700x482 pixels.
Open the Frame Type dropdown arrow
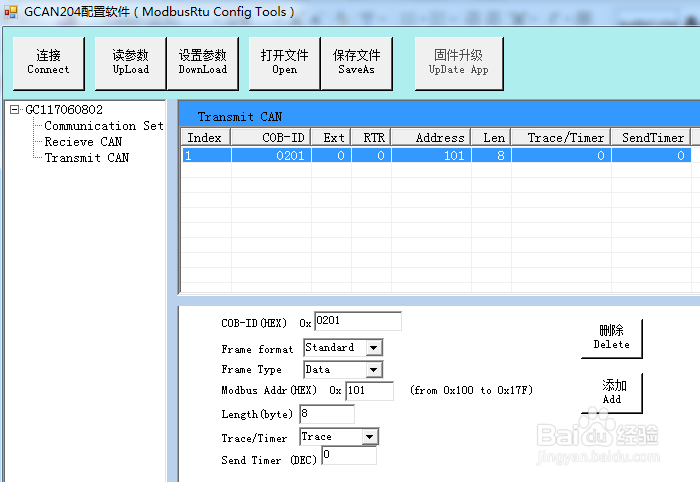coord(374,370)
